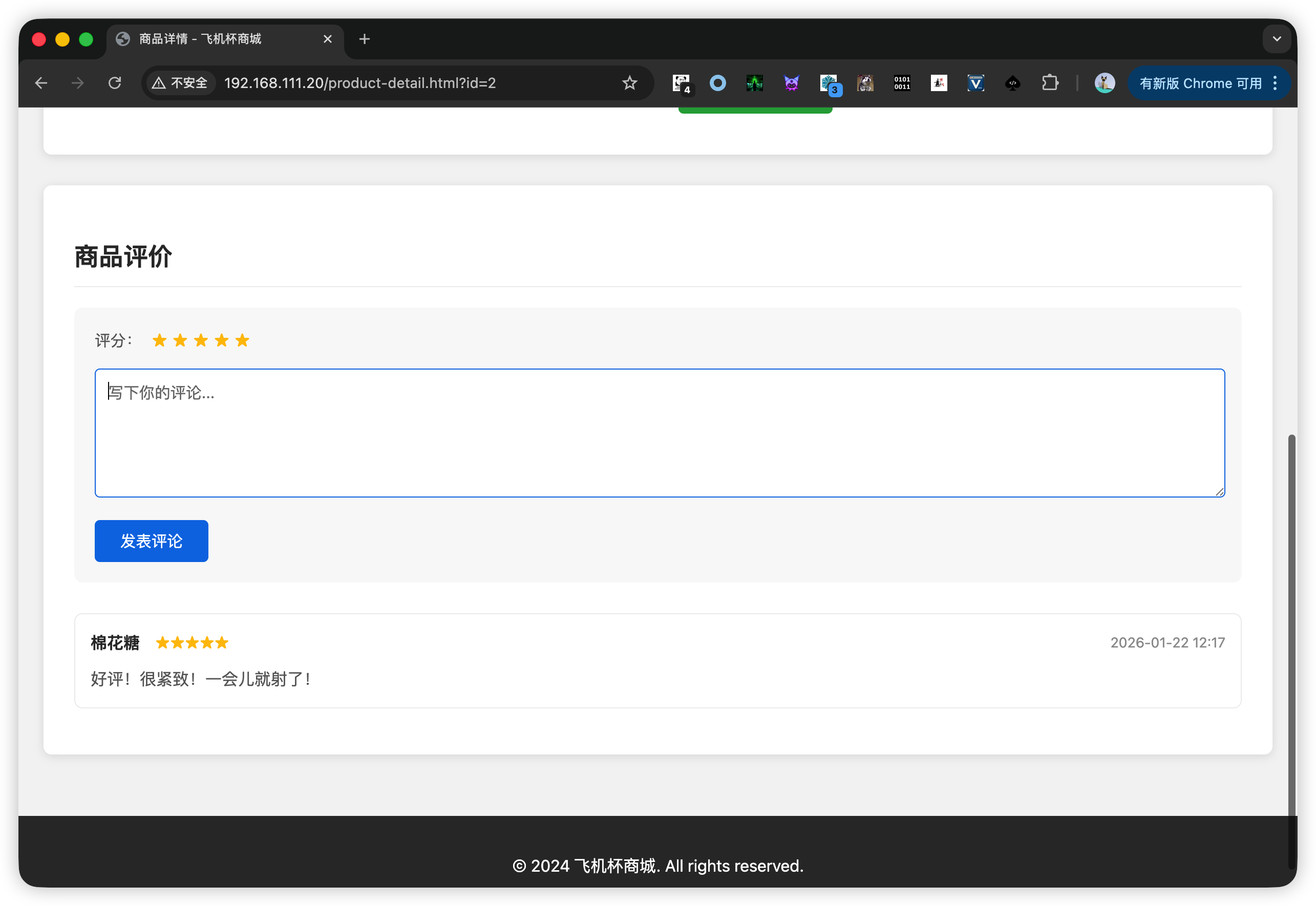Open the binary 0101 0011 extension
The width and height of the screenshot is (1316, 906).
coord(902,83)
